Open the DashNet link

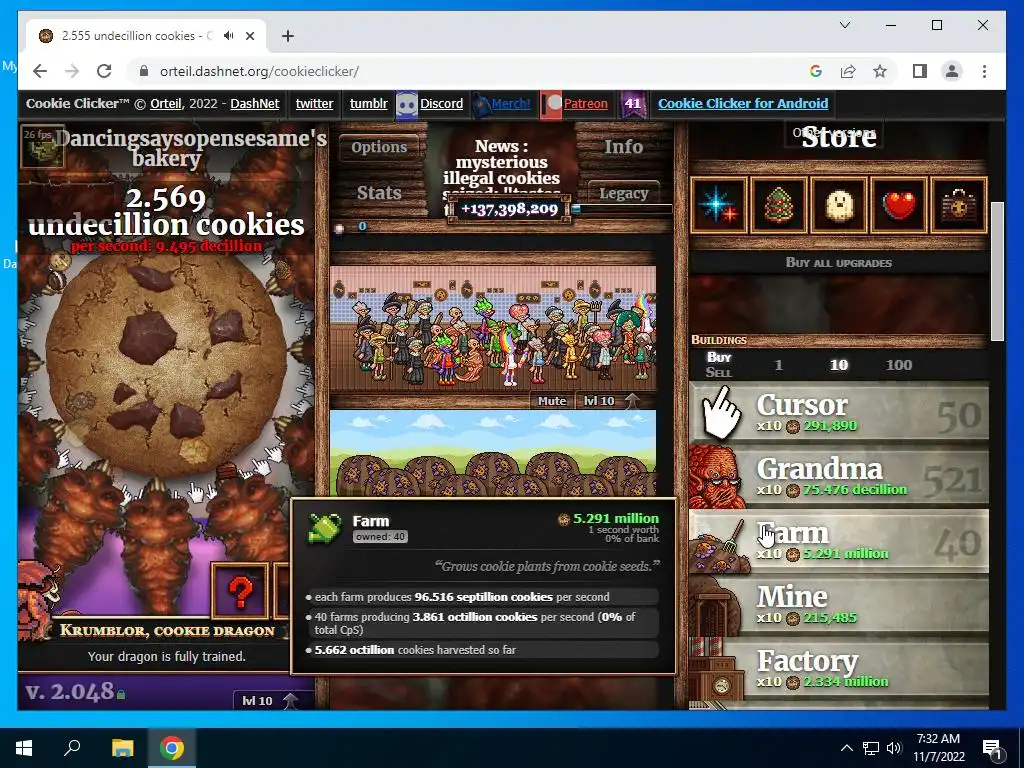(255, 104)
